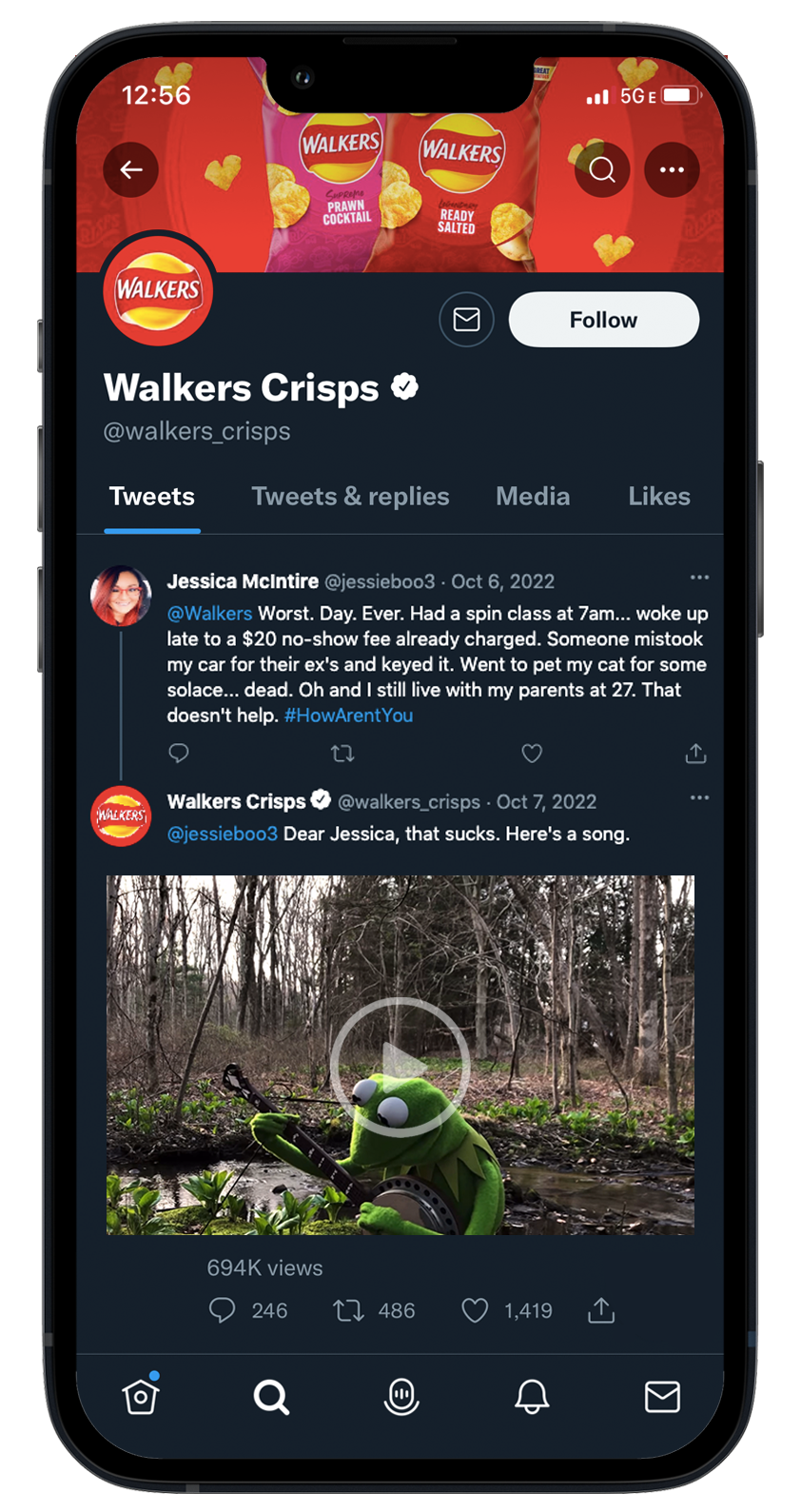The height and width of the screenshot is (1512, 801).
Task: Open profile search magnifier icon
Action: click(602, 169)
